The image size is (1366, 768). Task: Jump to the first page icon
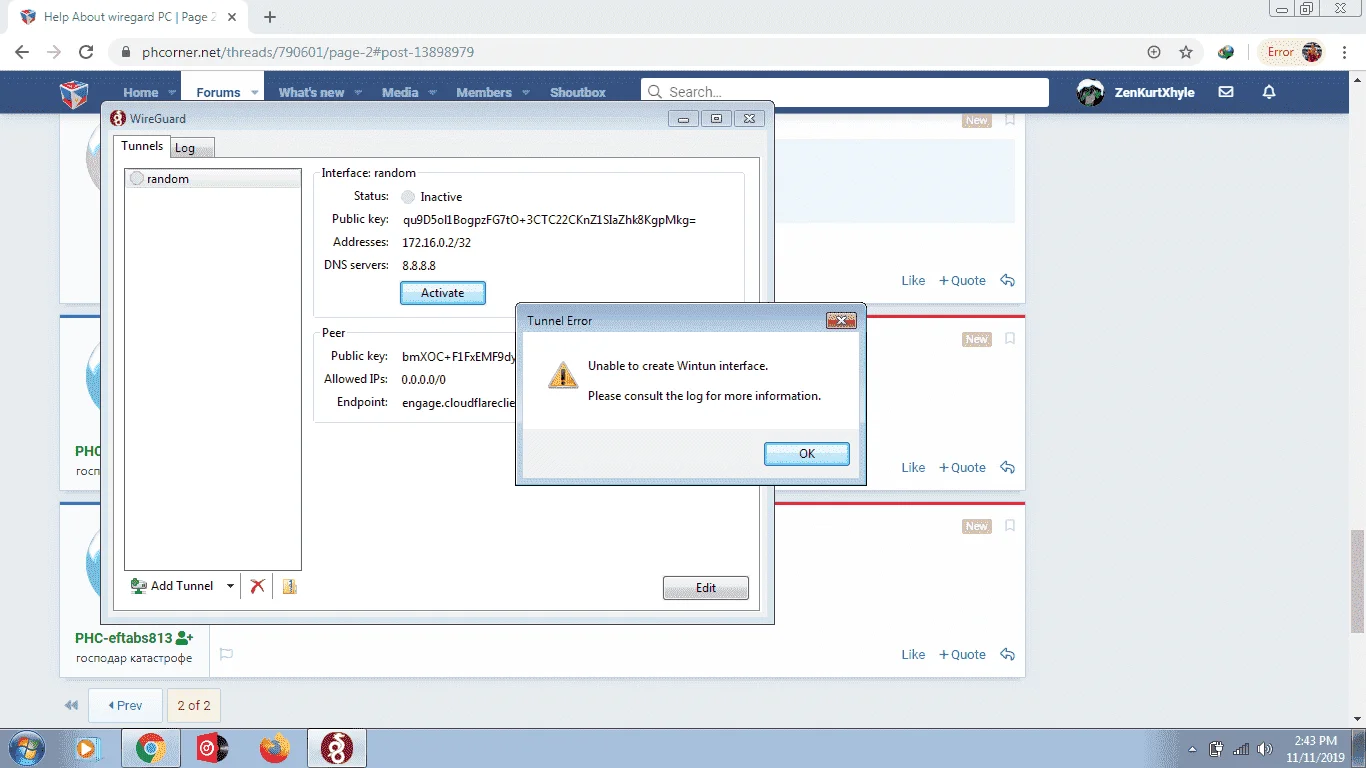click(x=71, y=705)
